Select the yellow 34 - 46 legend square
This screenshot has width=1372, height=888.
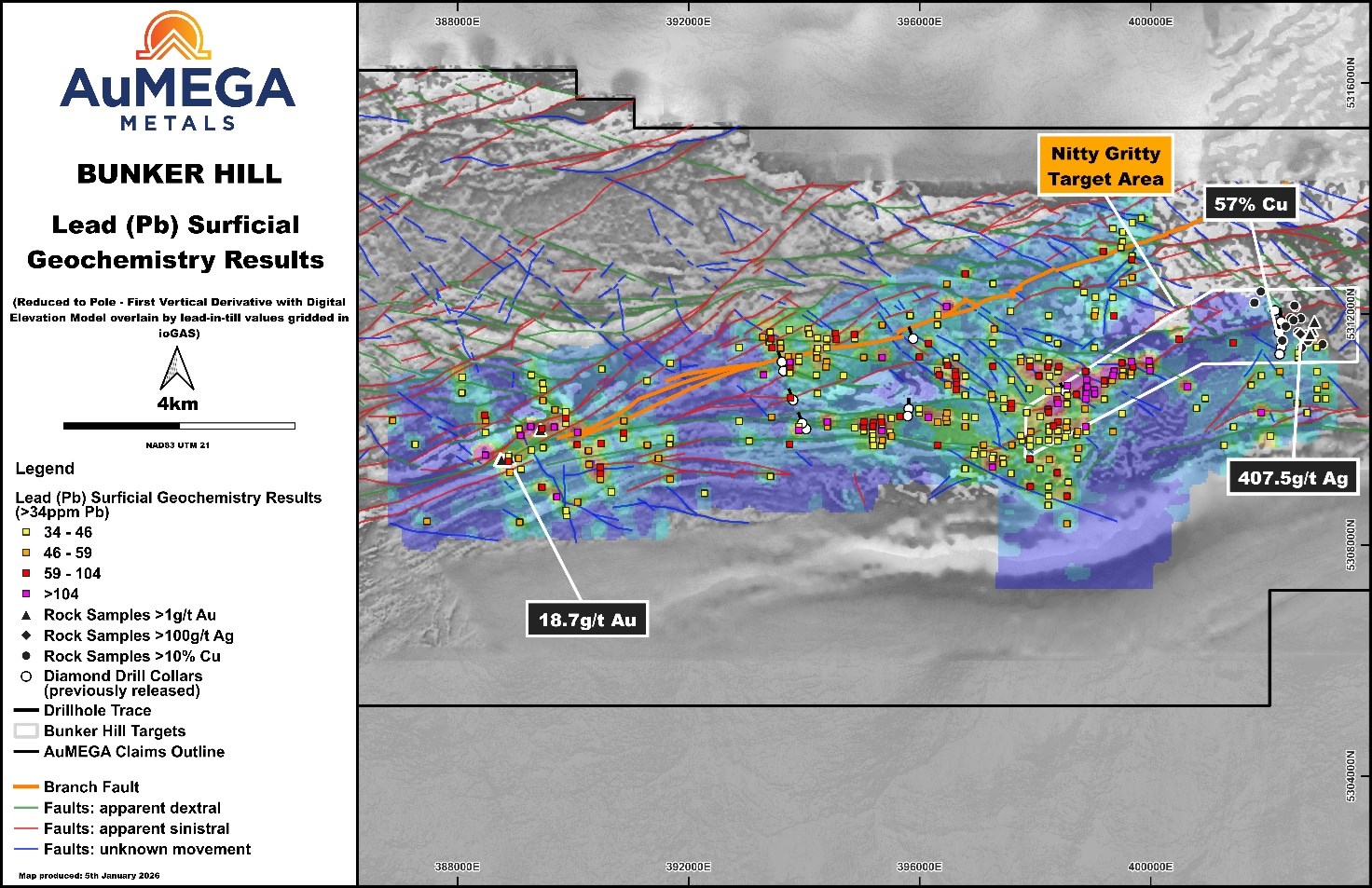[26, 533]
